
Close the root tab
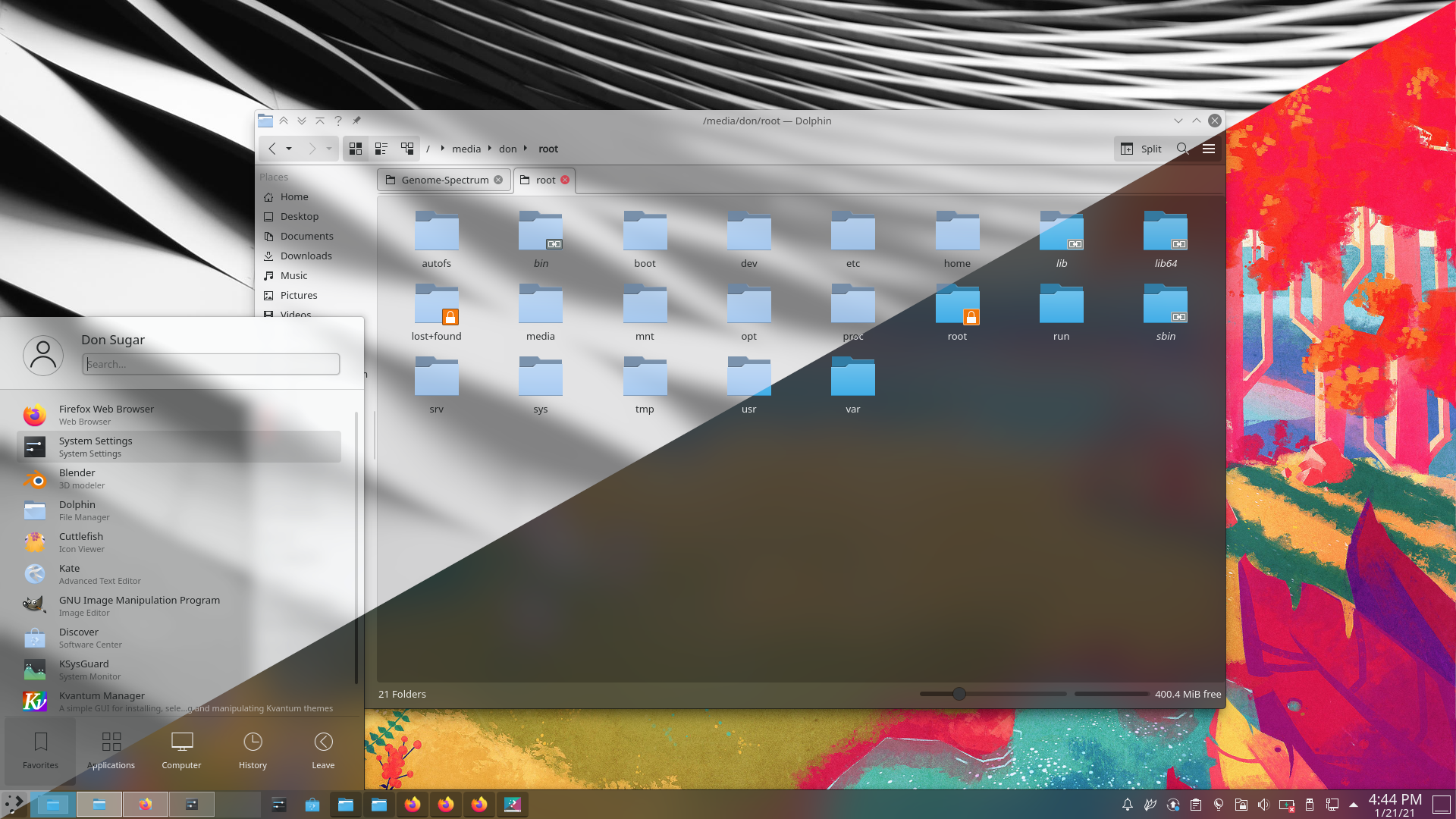(565, 180)
